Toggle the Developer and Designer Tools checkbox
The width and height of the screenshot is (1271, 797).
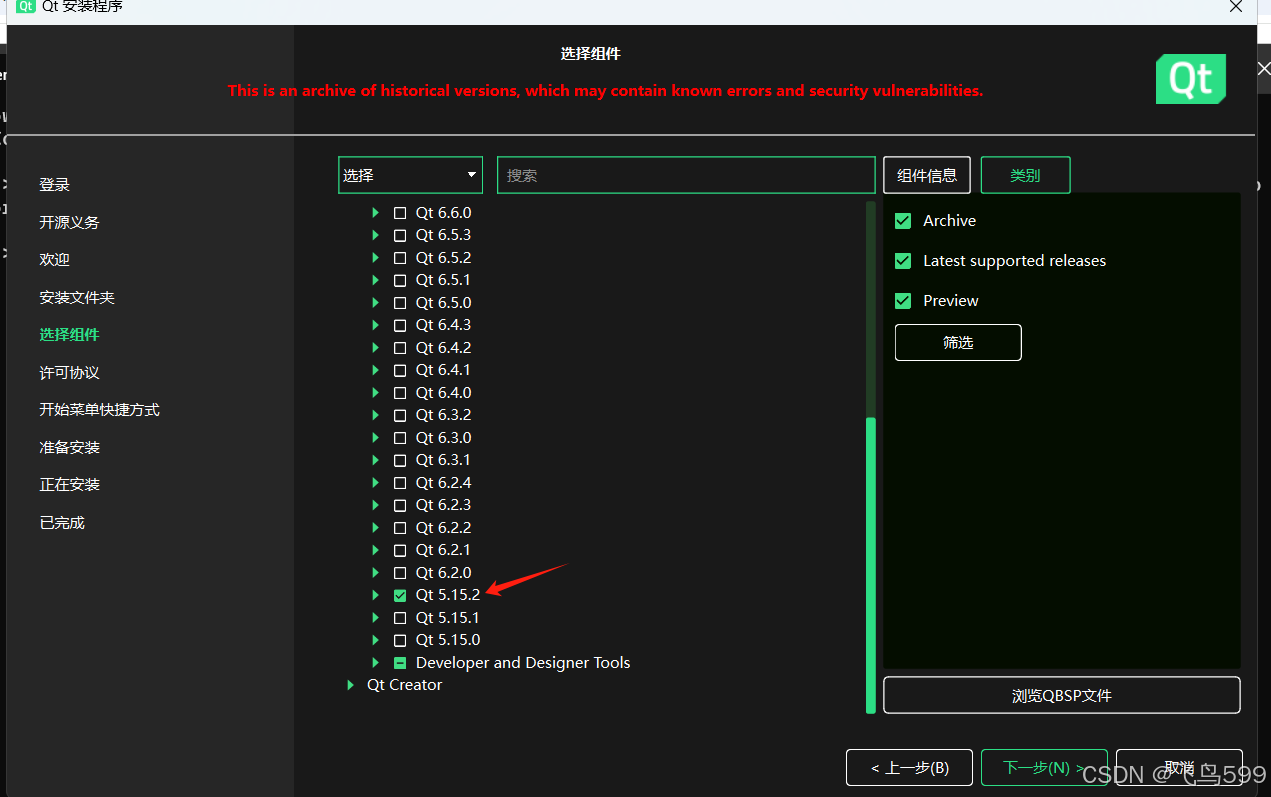coord(400,663)
